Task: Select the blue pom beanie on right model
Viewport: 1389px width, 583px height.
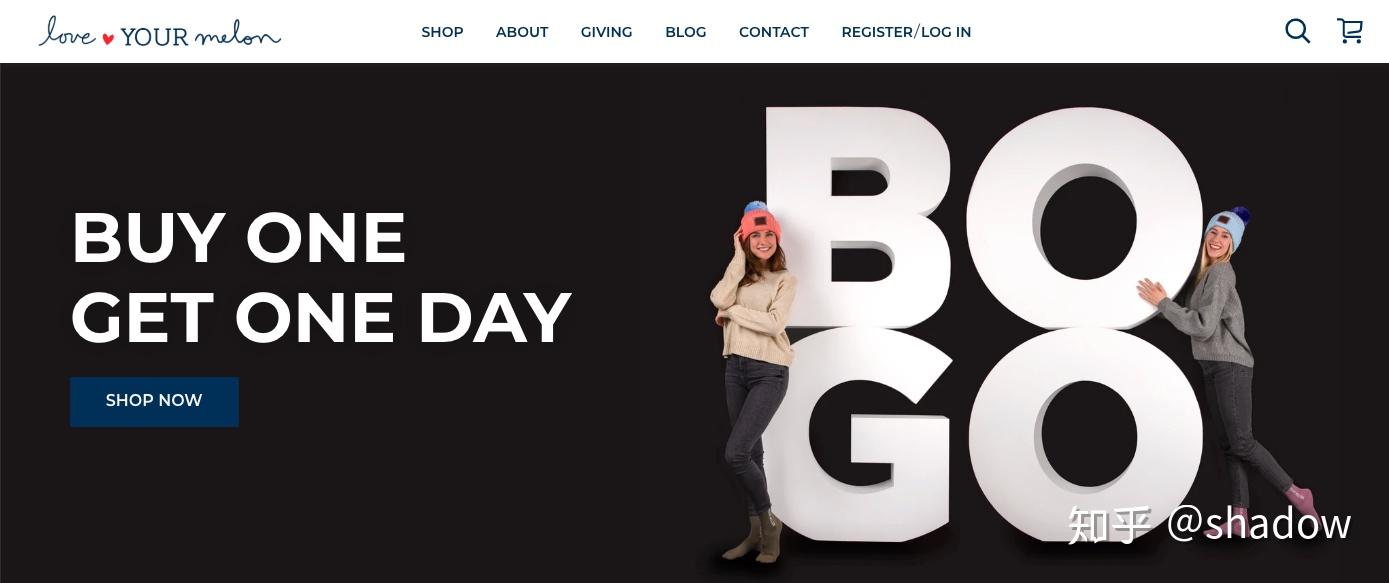Action: tap(1226, 227)
